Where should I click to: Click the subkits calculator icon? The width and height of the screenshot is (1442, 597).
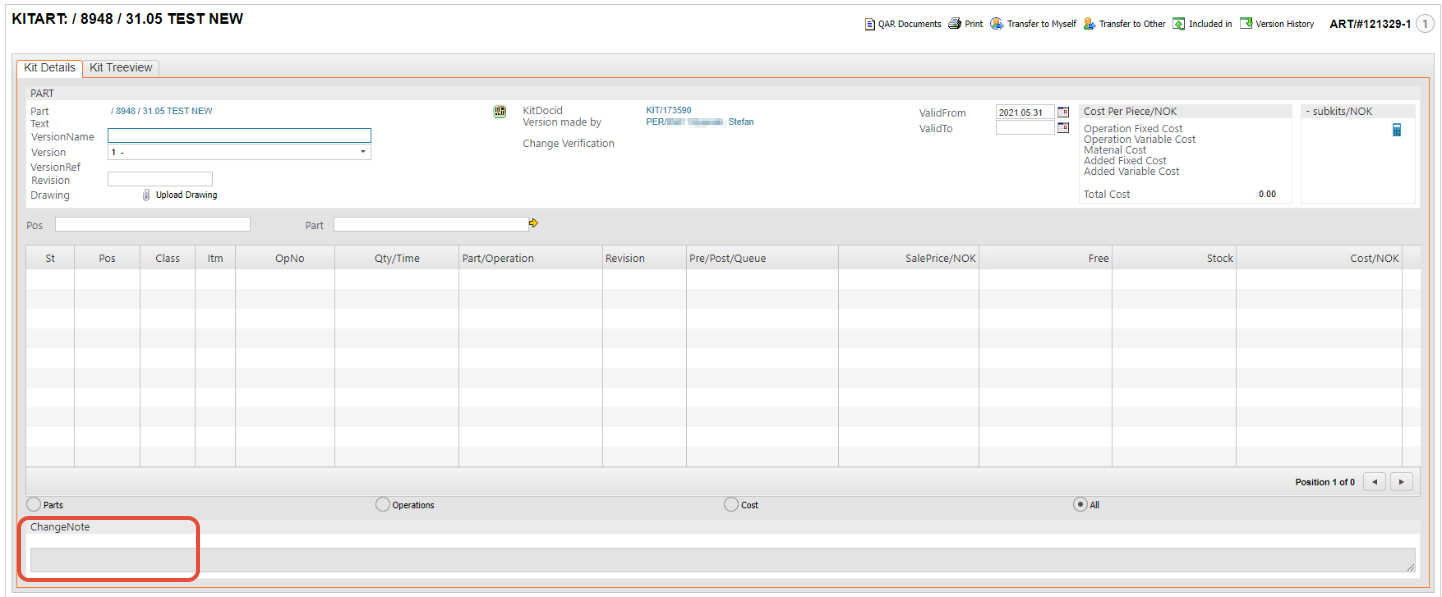coord(1397,130)
